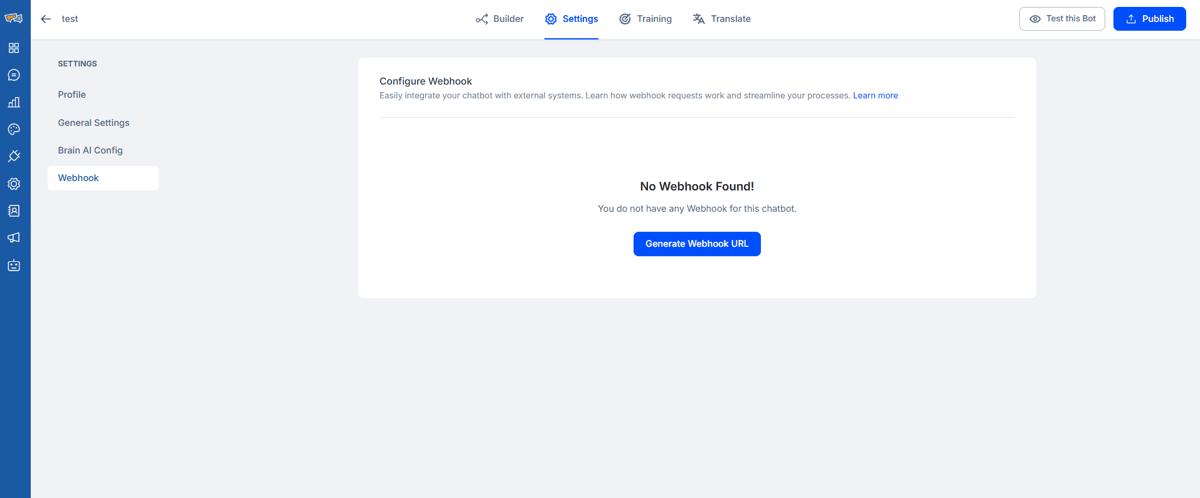Open the gear settings icon in sidebar
Image resolution: width=1200 pixels, height=498 pixels.
pyautogui.click(x=14, y=184)
